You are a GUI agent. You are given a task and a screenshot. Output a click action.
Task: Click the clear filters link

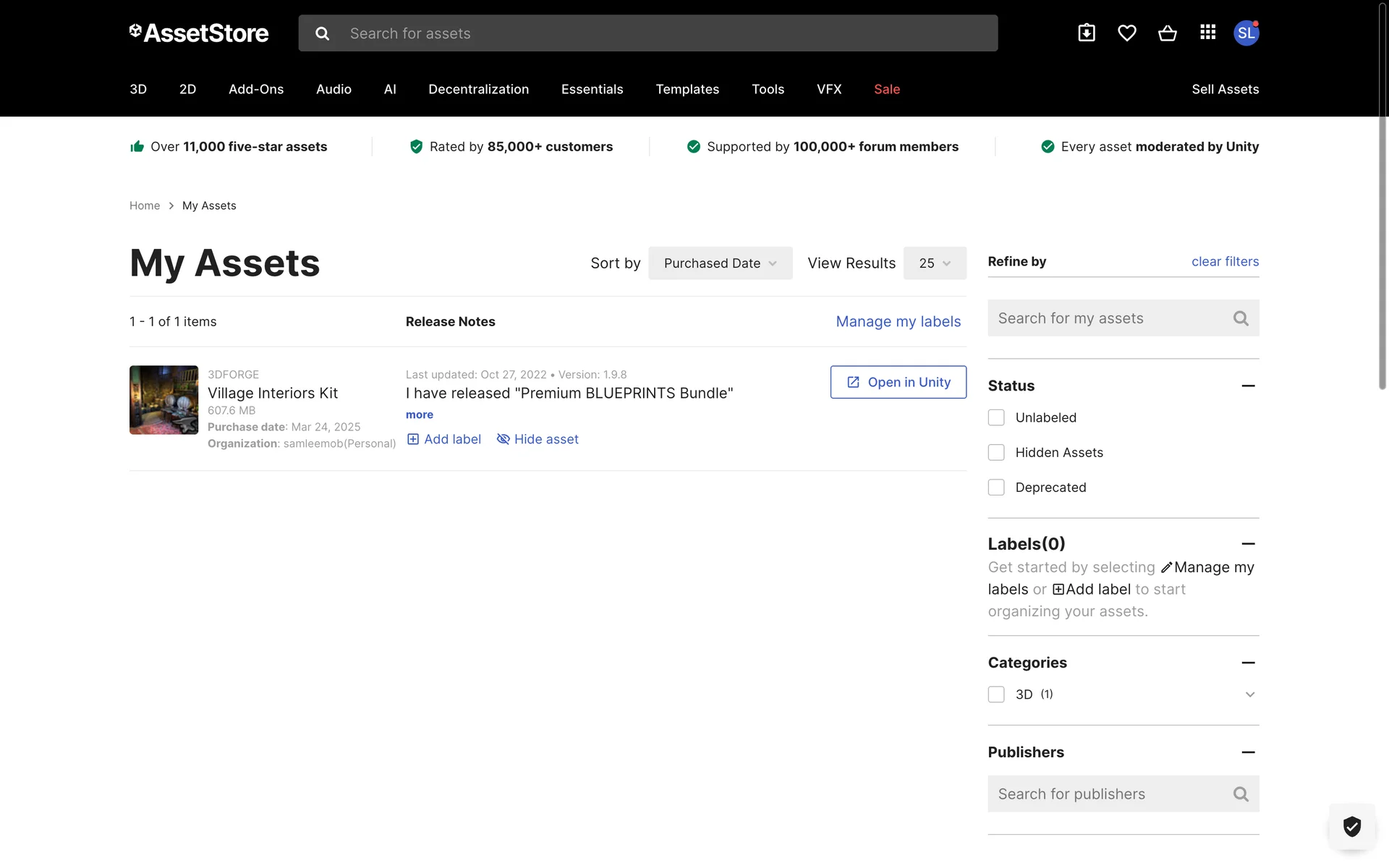pyautogui.click(x=1225, y=261)
